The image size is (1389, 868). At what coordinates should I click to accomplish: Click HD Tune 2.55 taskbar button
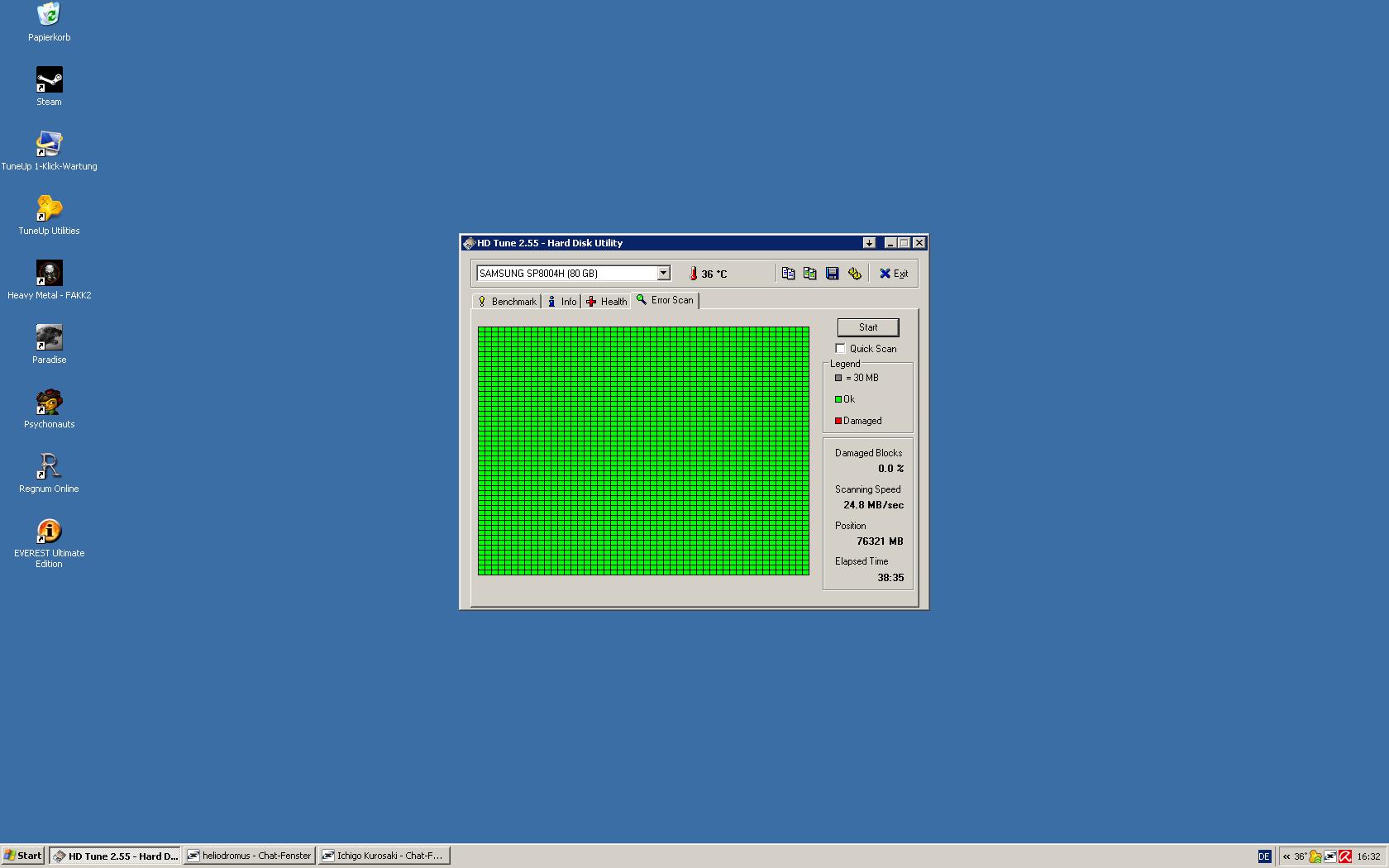pyautogui.click(x=116, y=856)
